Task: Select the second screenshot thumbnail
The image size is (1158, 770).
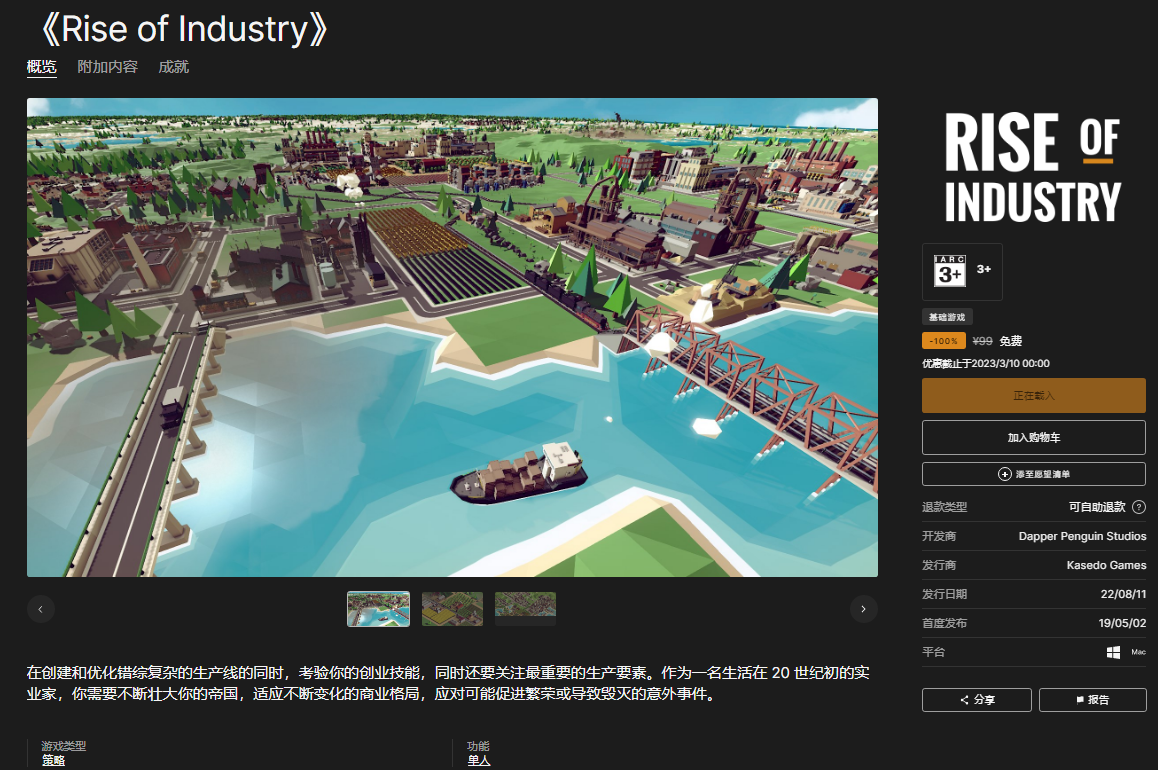Action: click(x=452, y=608)
